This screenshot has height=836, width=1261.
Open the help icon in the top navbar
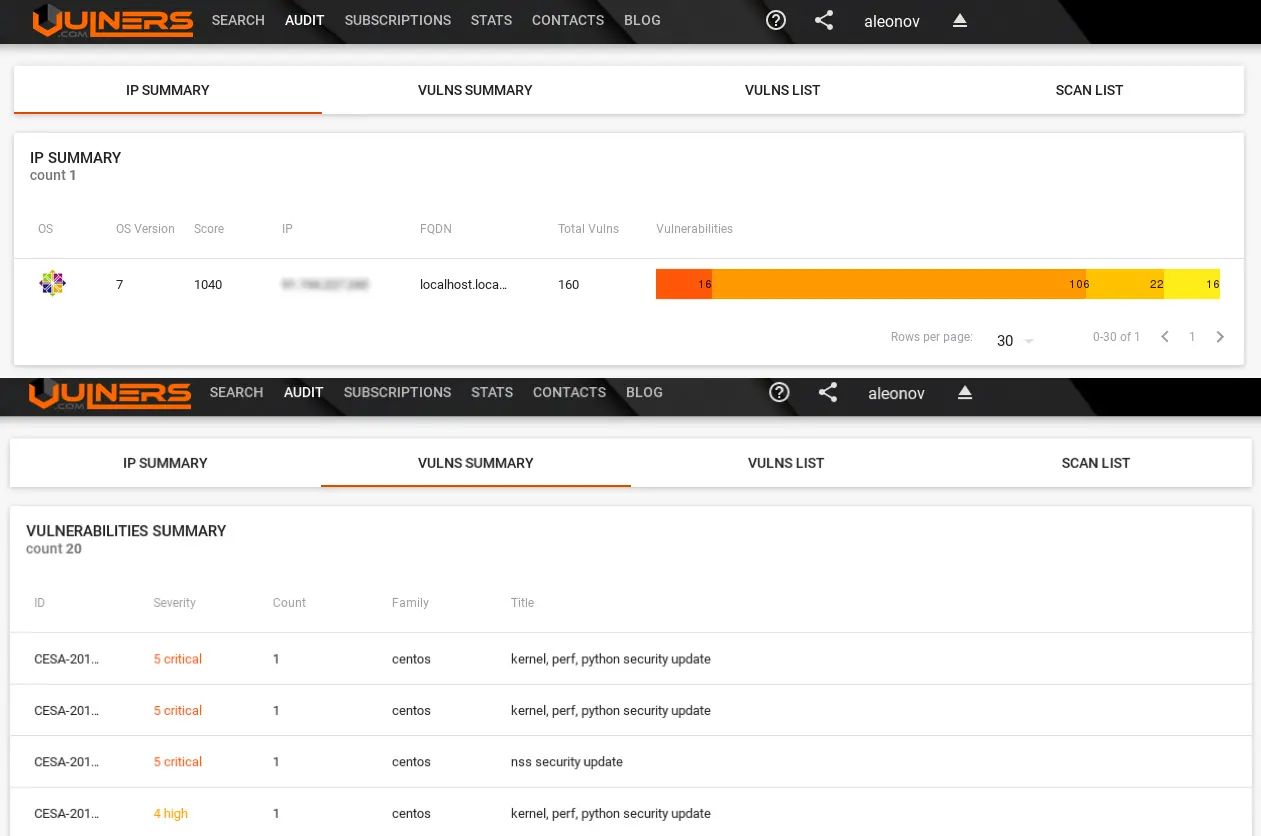click(775, 20)
